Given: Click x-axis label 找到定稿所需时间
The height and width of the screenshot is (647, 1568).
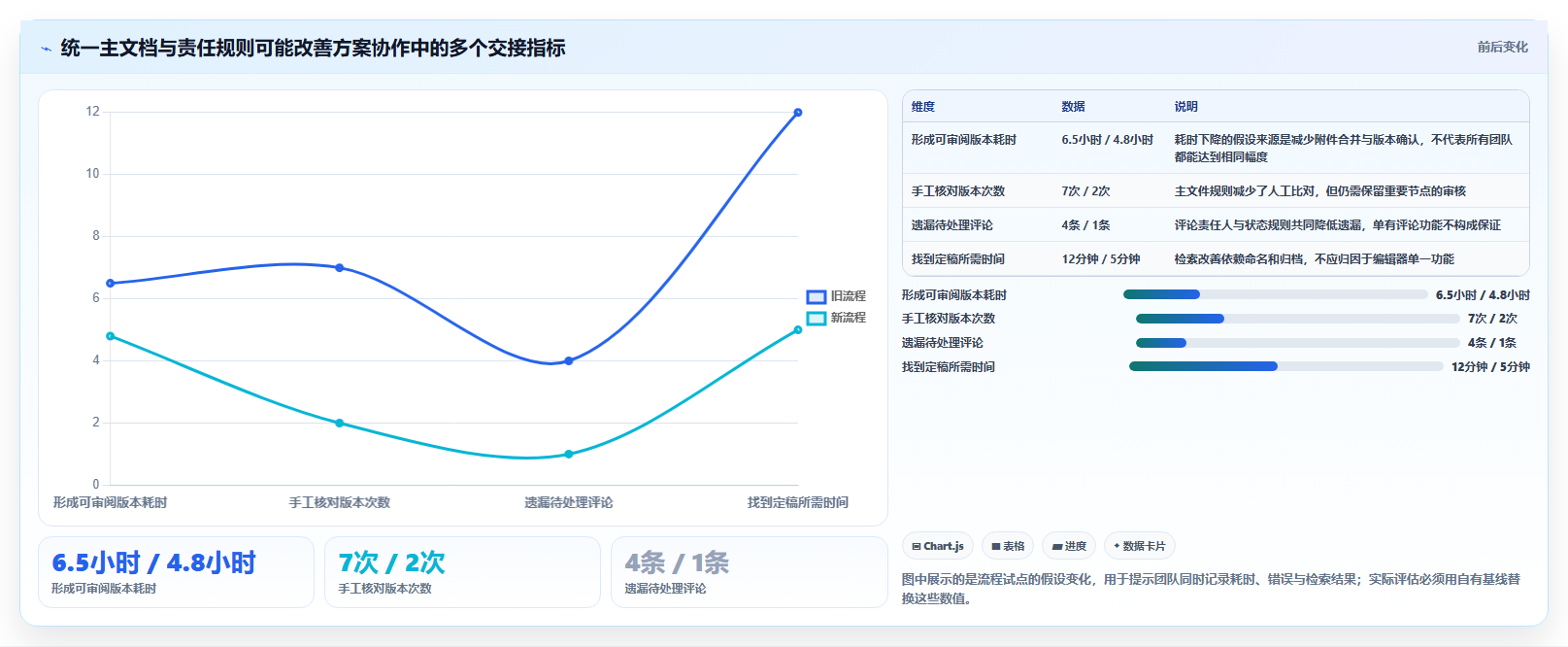Looking at the screenshot, I should pos(798,502).
